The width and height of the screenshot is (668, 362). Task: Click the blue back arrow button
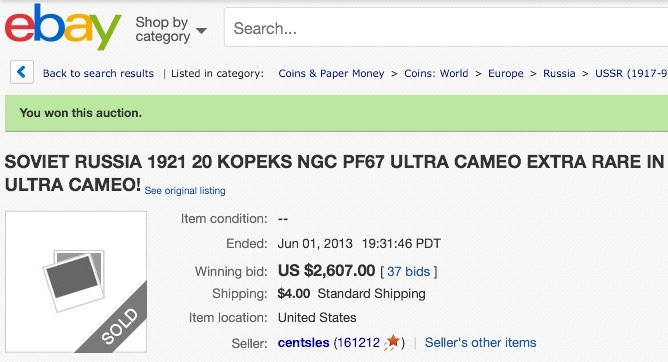[22, 72]
